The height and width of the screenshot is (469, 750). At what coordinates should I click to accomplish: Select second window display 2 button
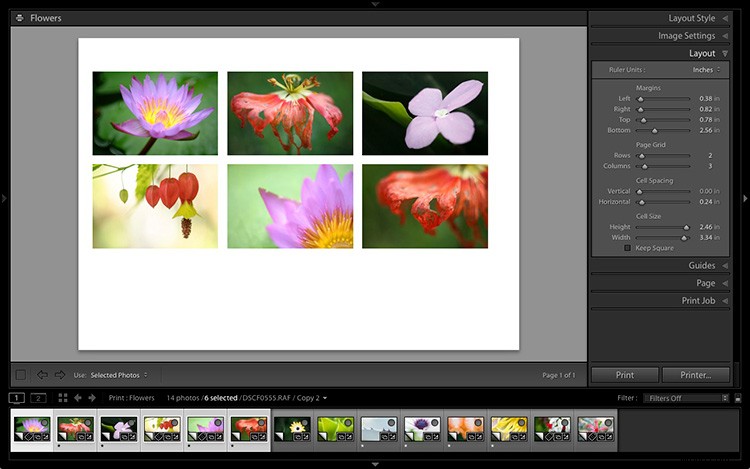coord(38,398)
